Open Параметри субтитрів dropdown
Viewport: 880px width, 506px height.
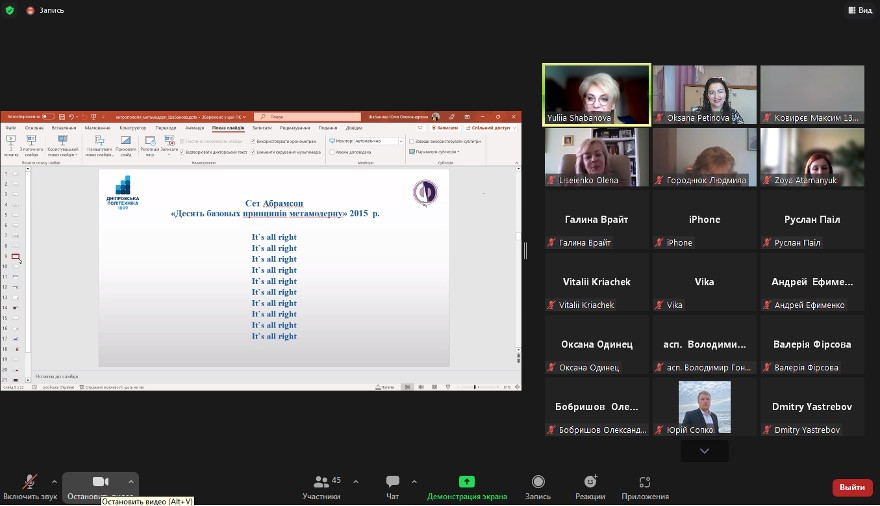434,151
